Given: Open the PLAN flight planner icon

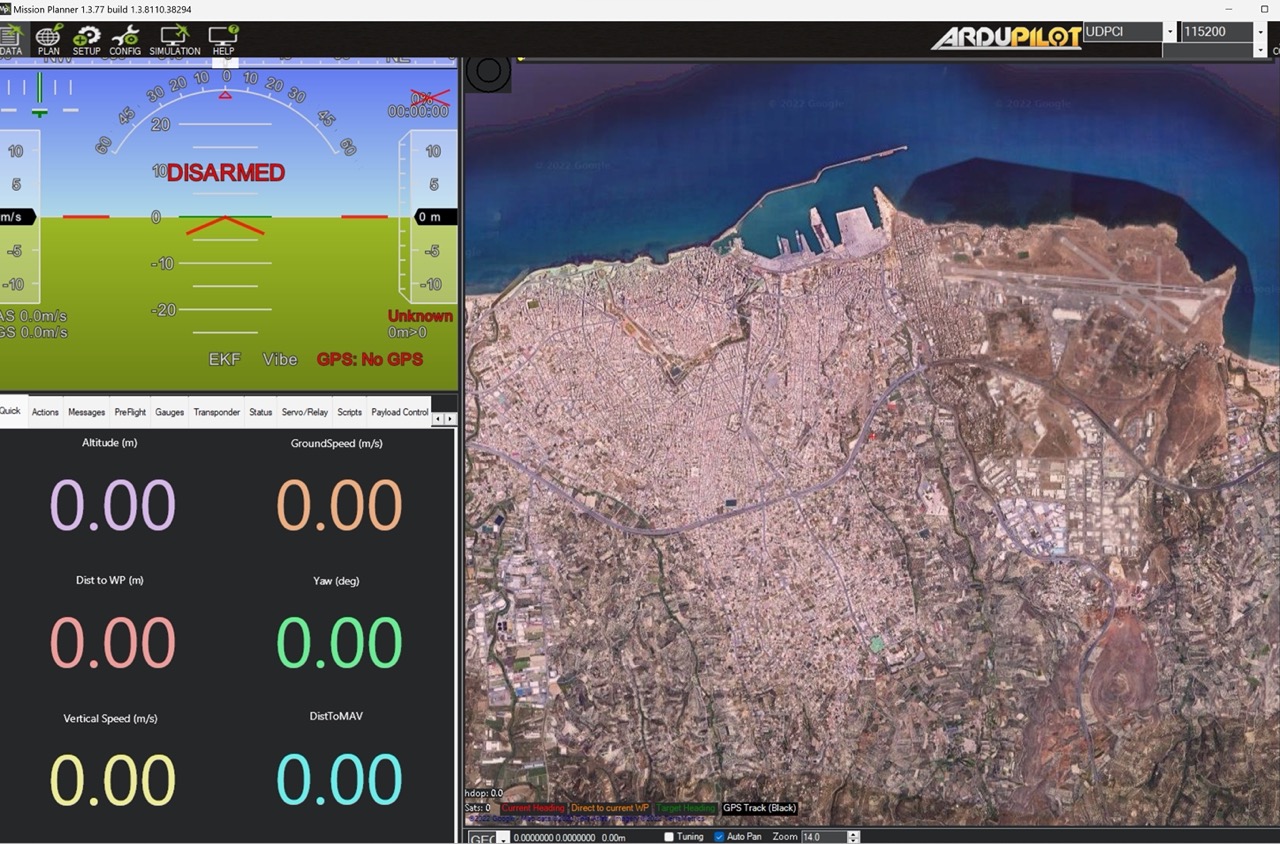Looking at the screenshot, I should pos(48,39).
